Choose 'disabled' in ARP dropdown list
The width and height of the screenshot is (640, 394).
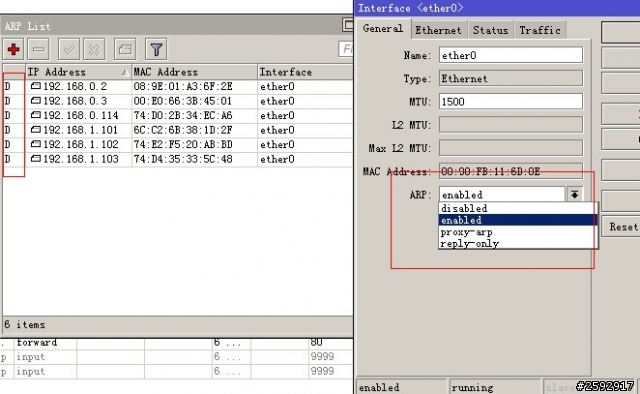click(x=518, y=208)
